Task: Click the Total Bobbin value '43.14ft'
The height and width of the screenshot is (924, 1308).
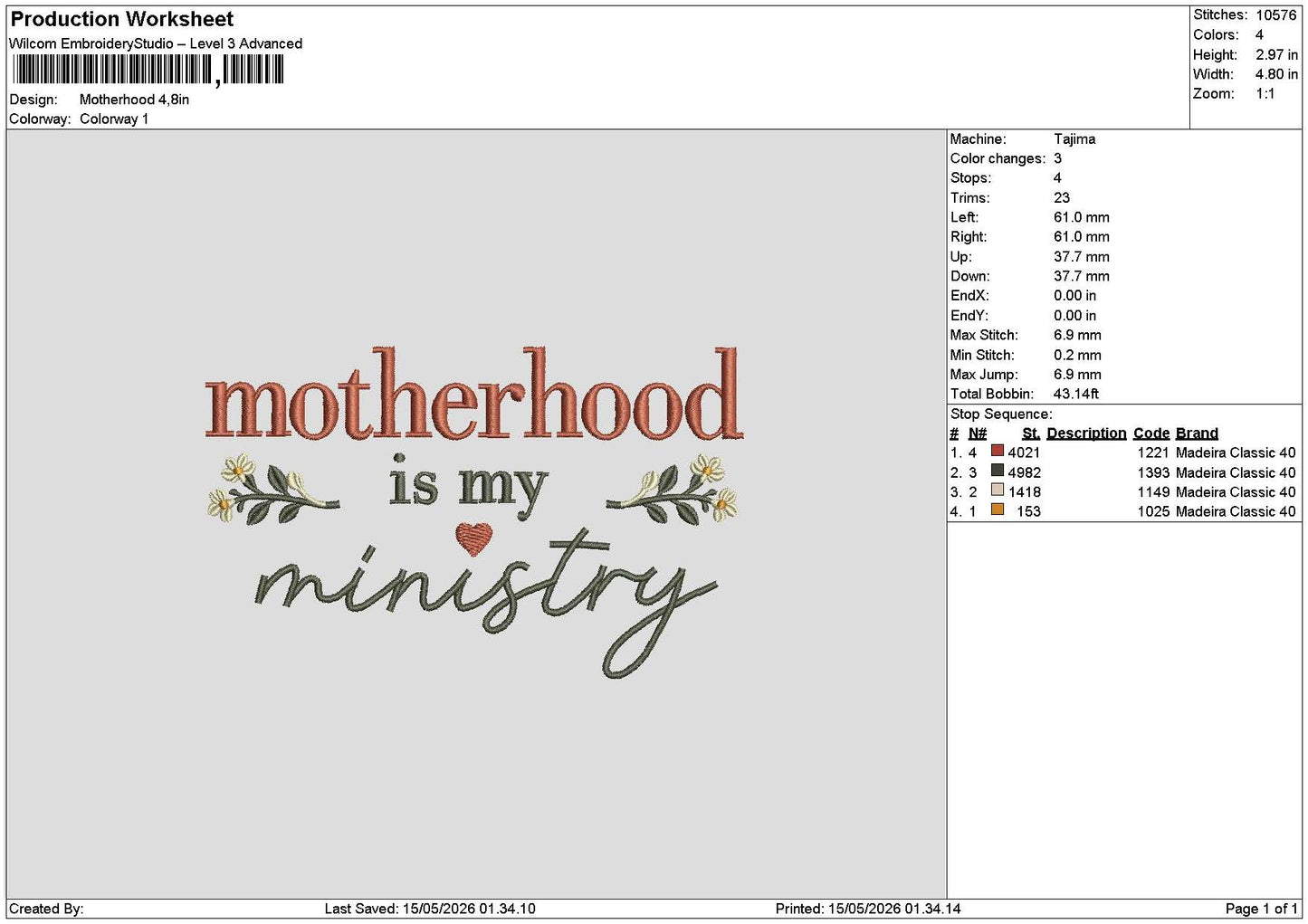Action: (1076, 394)
